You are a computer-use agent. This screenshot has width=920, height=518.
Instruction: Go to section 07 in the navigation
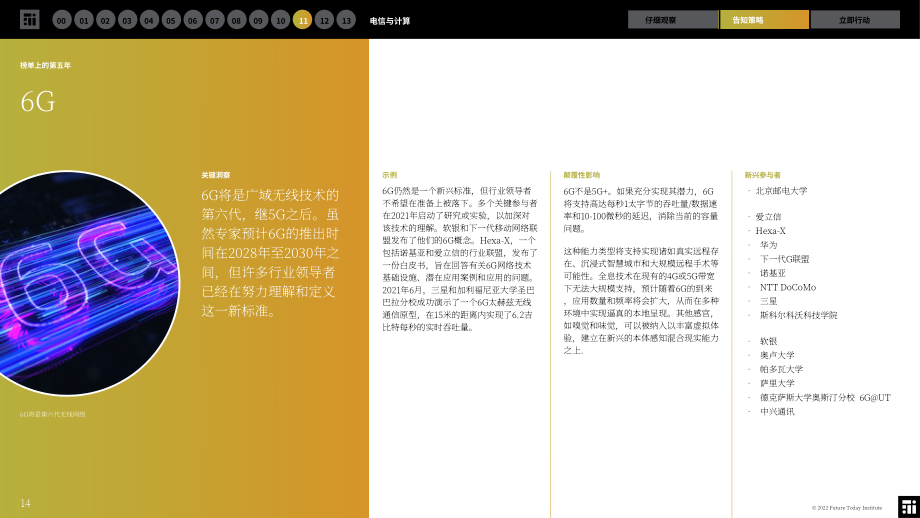coord(215,20)
